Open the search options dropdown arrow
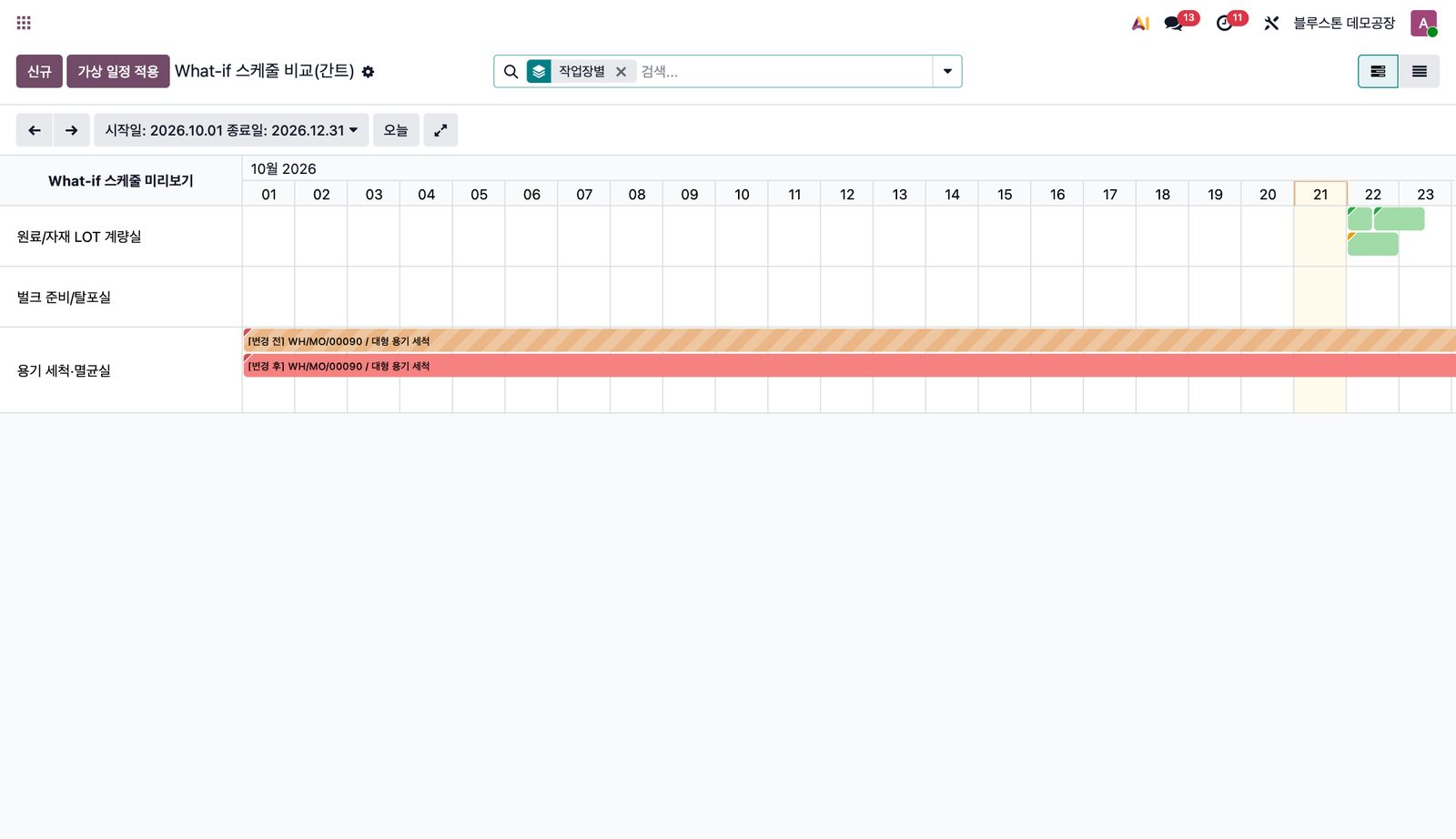Screen dimensions: 1456x839 coord(947,72)
